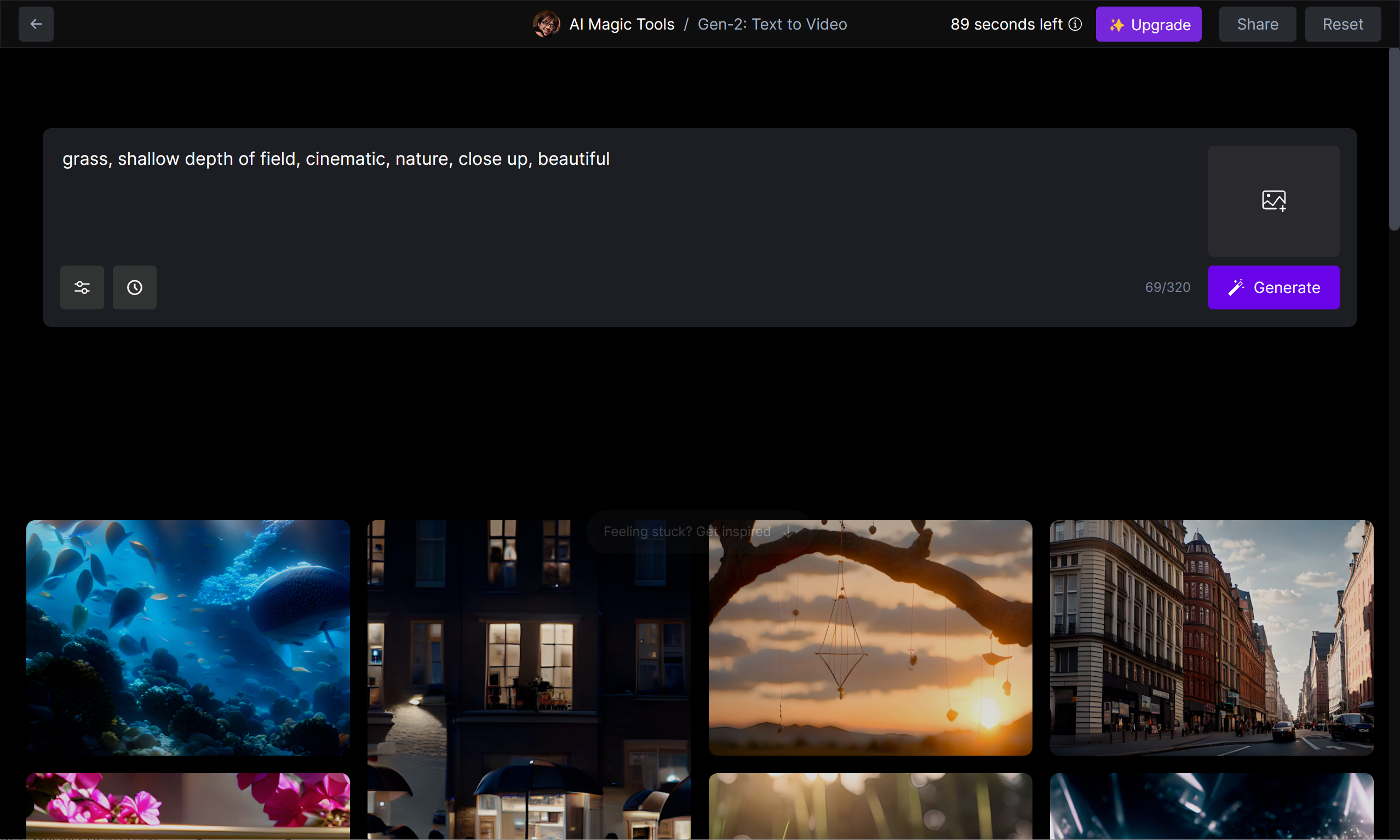1400x840 pixels.
Task: Open the settings sliders icon
Action: tap(82, 287)
